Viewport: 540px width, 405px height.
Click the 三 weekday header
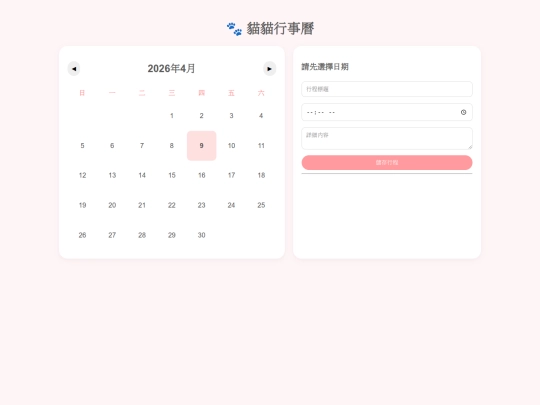[x=172, y=93]
